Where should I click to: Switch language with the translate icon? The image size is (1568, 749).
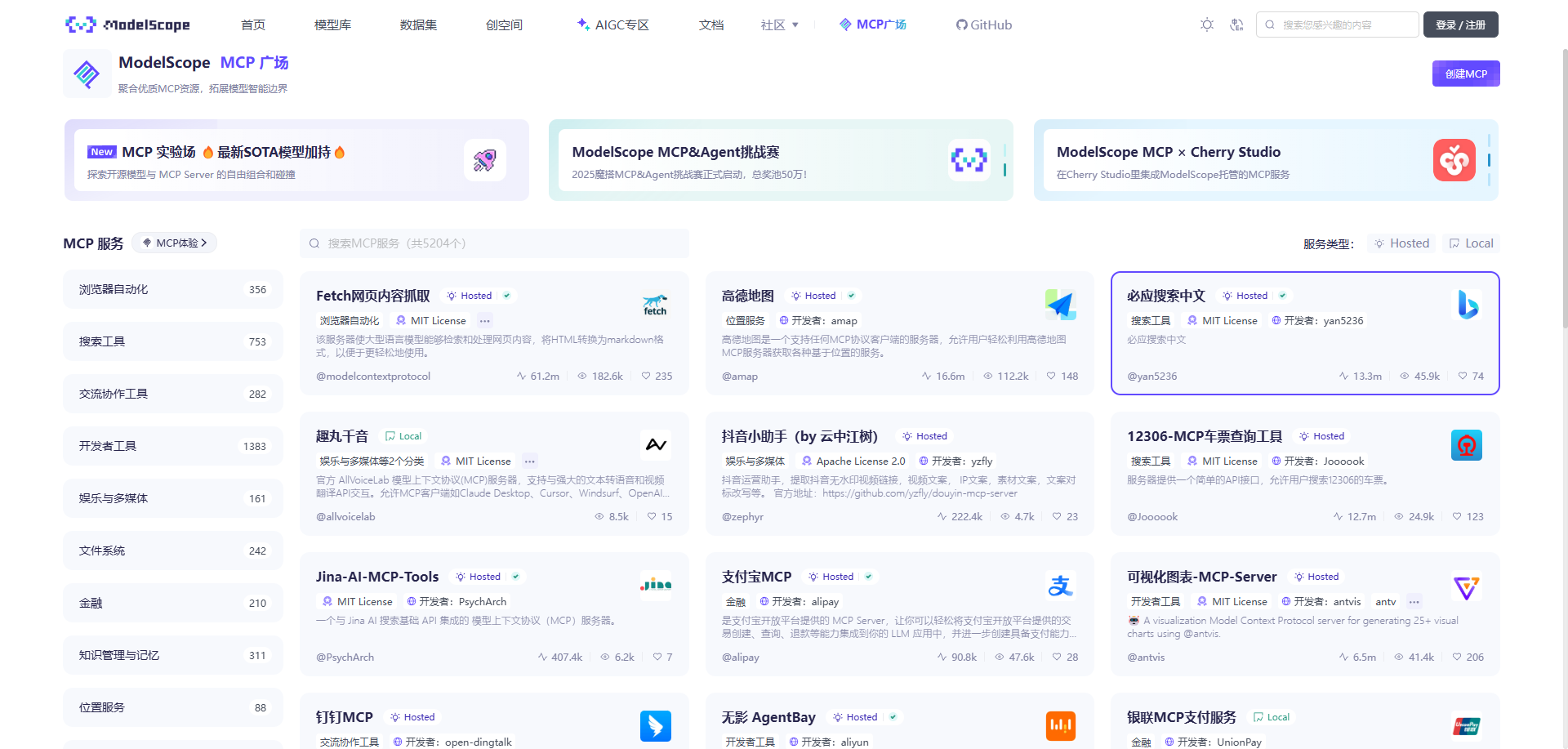[1236, 25]
